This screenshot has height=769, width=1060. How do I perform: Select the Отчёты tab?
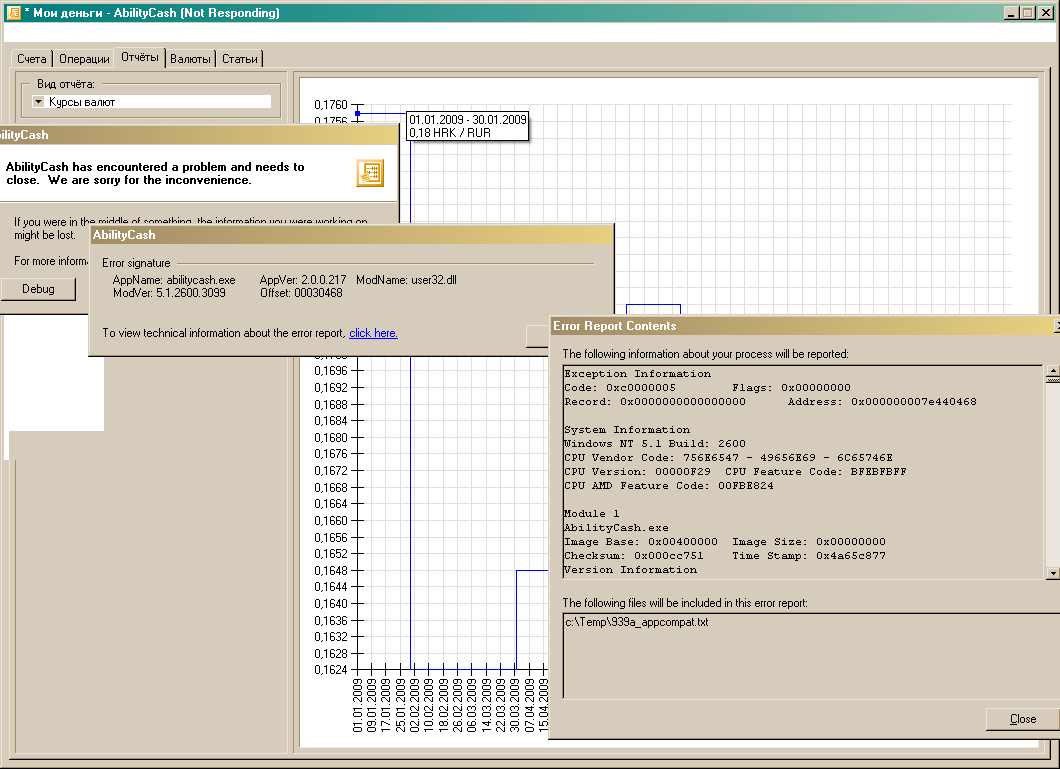(140, 58)
